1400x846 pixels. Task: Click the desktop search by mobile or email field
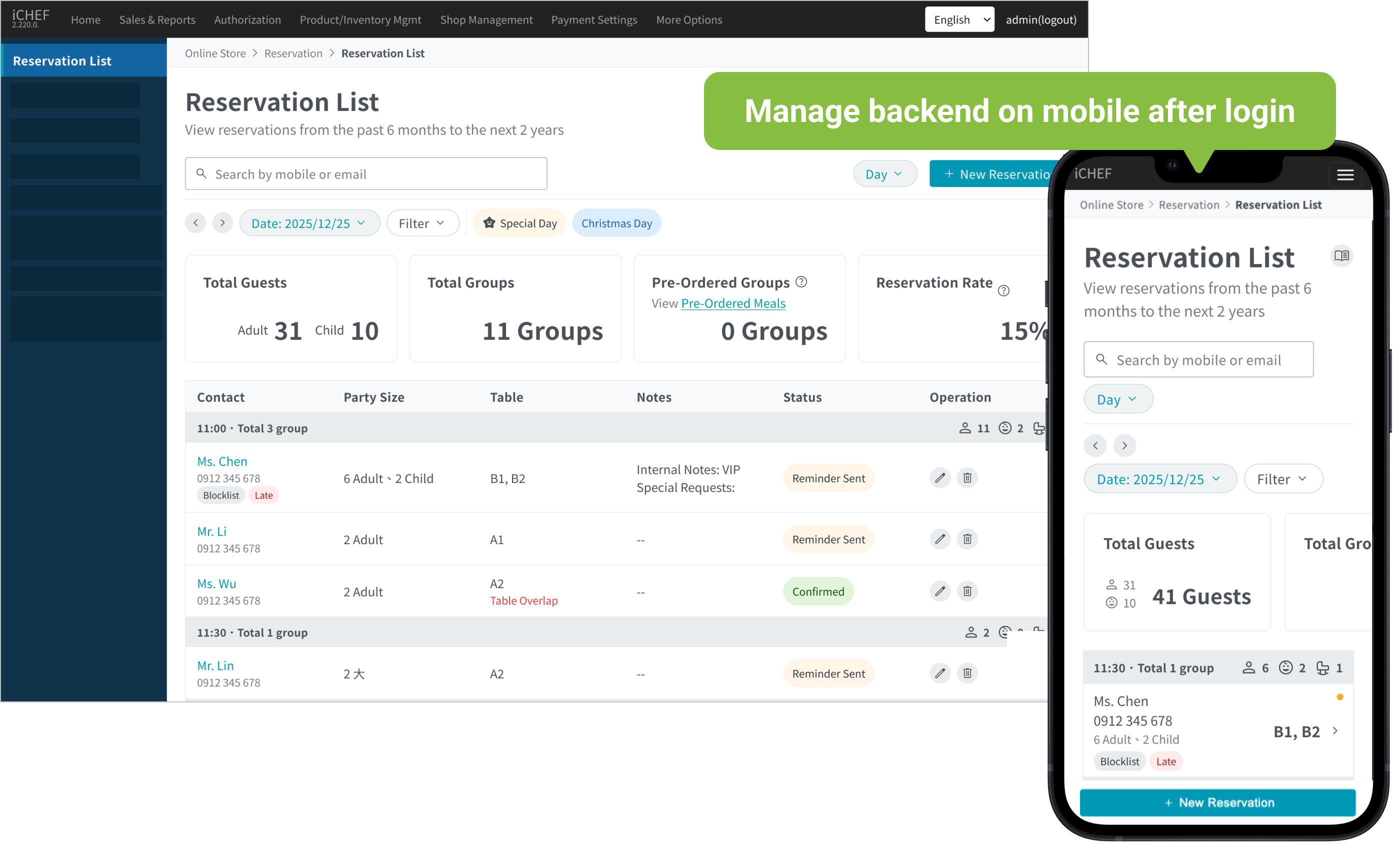point(366,174)
